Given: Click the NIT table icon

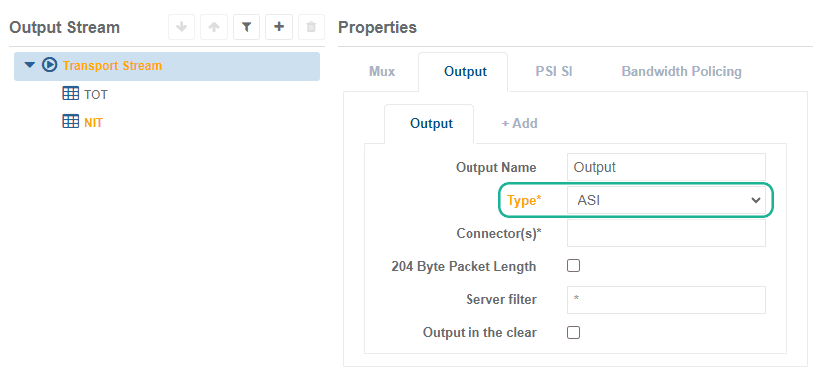Looking at the screenshot, I should click(70, 122).
